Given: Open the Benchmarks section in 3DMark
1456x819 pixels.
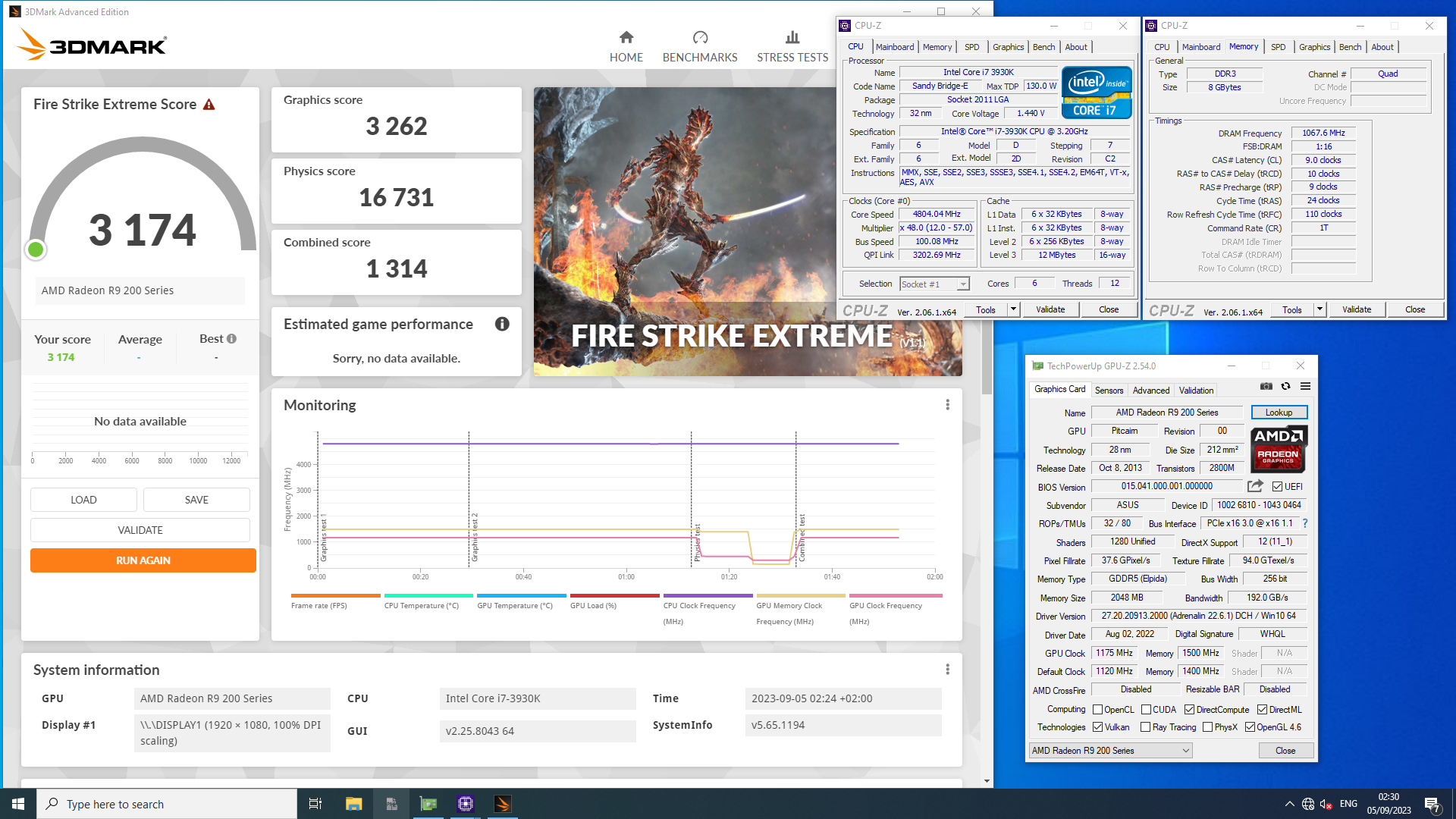Looking at the screenshot, I should [x=700, y=46].
